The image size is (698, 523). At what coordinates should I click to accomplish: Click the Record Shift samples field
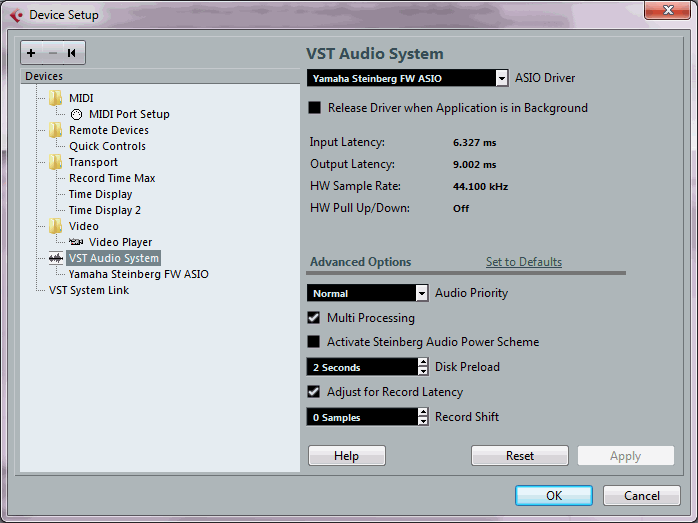[360, 417]
